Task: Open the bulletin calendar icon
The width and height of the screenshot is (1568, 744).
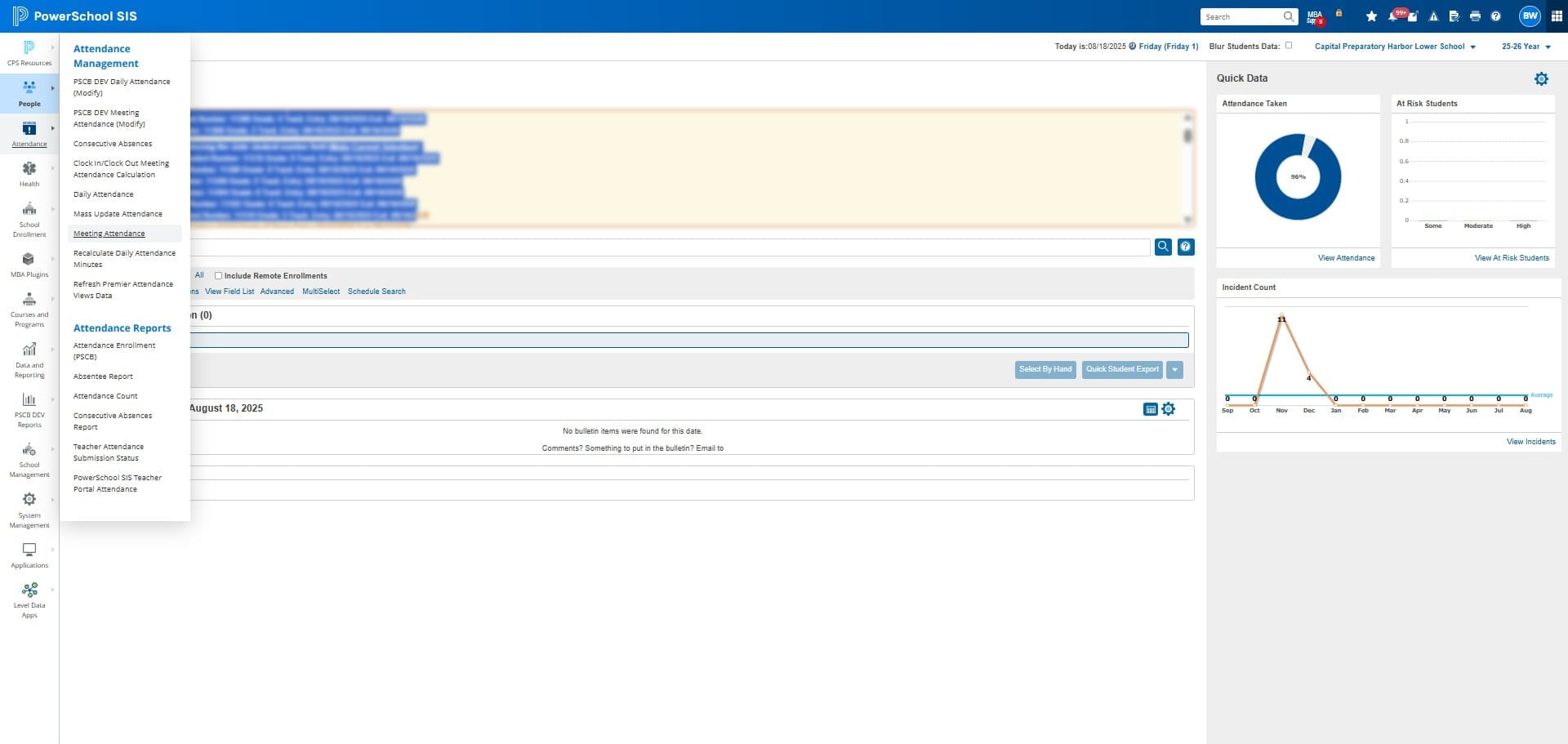Action: pos(1150,409)
